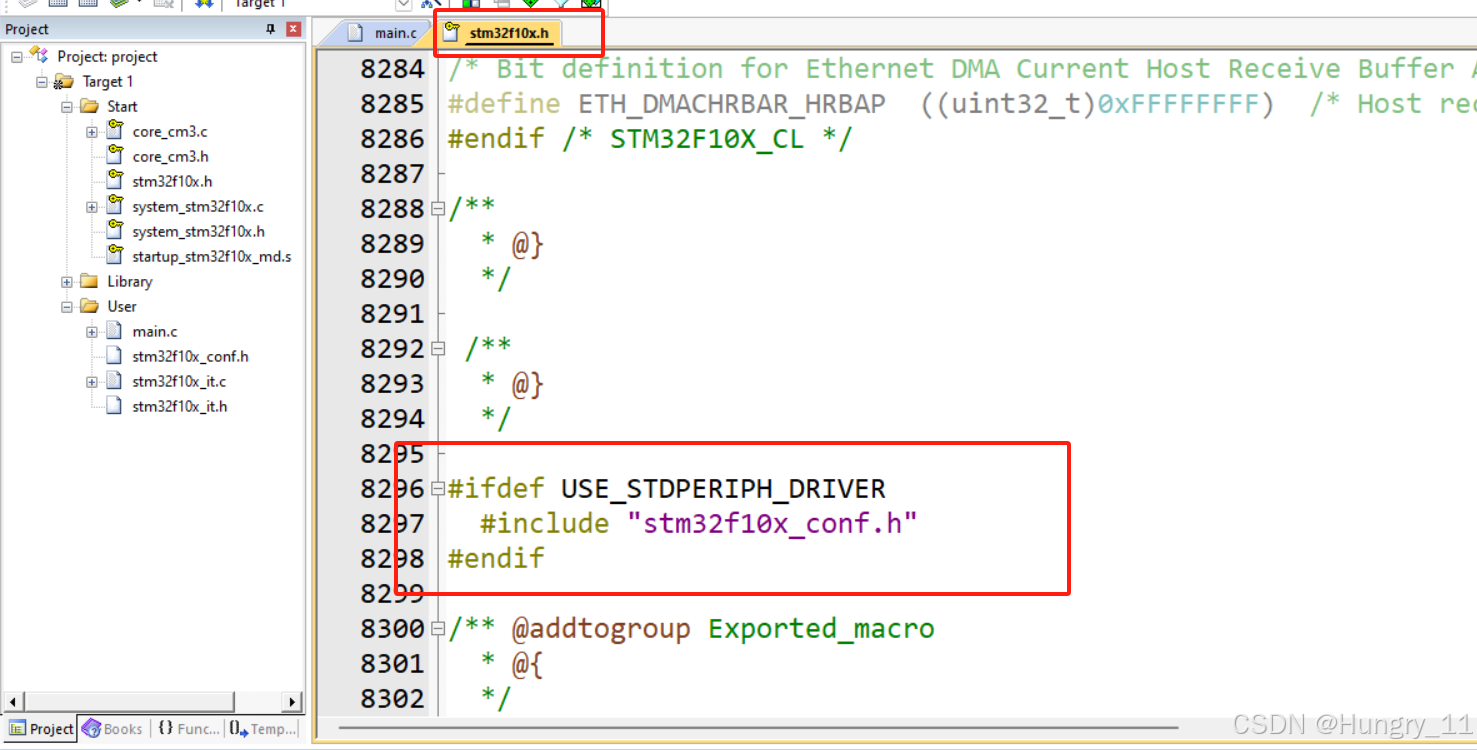Open the Project tab at panel bottom
This screenshot has height=750, width=1477.
click(40, 729)
